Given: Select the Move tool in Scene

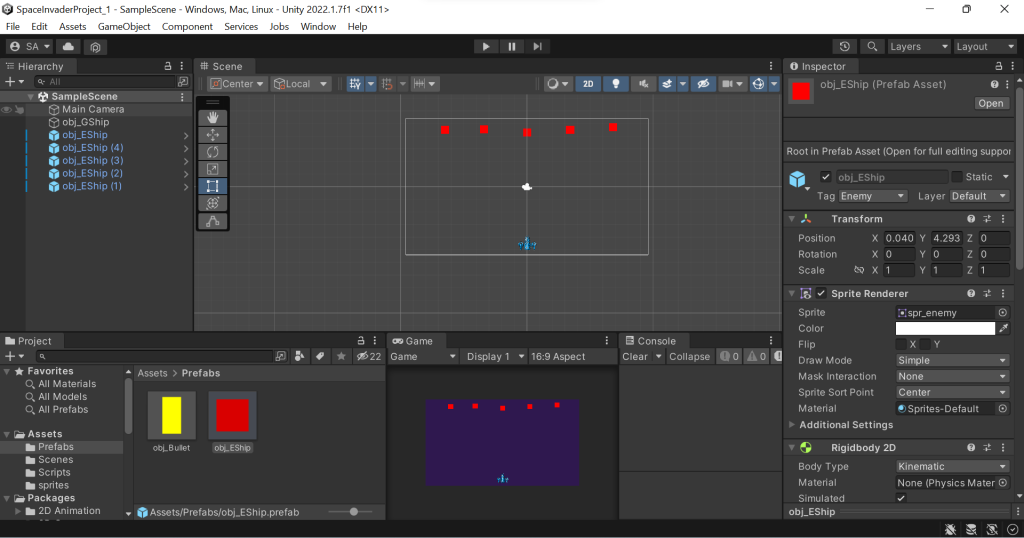Looking at the screenshot, I should (213, 134).
